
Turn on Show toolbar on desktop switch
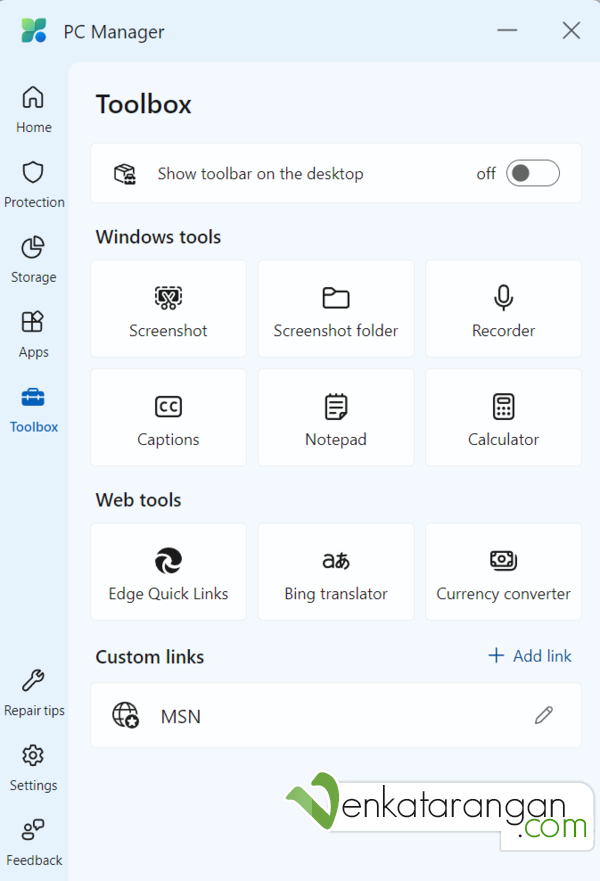click(x=533, y=173)
